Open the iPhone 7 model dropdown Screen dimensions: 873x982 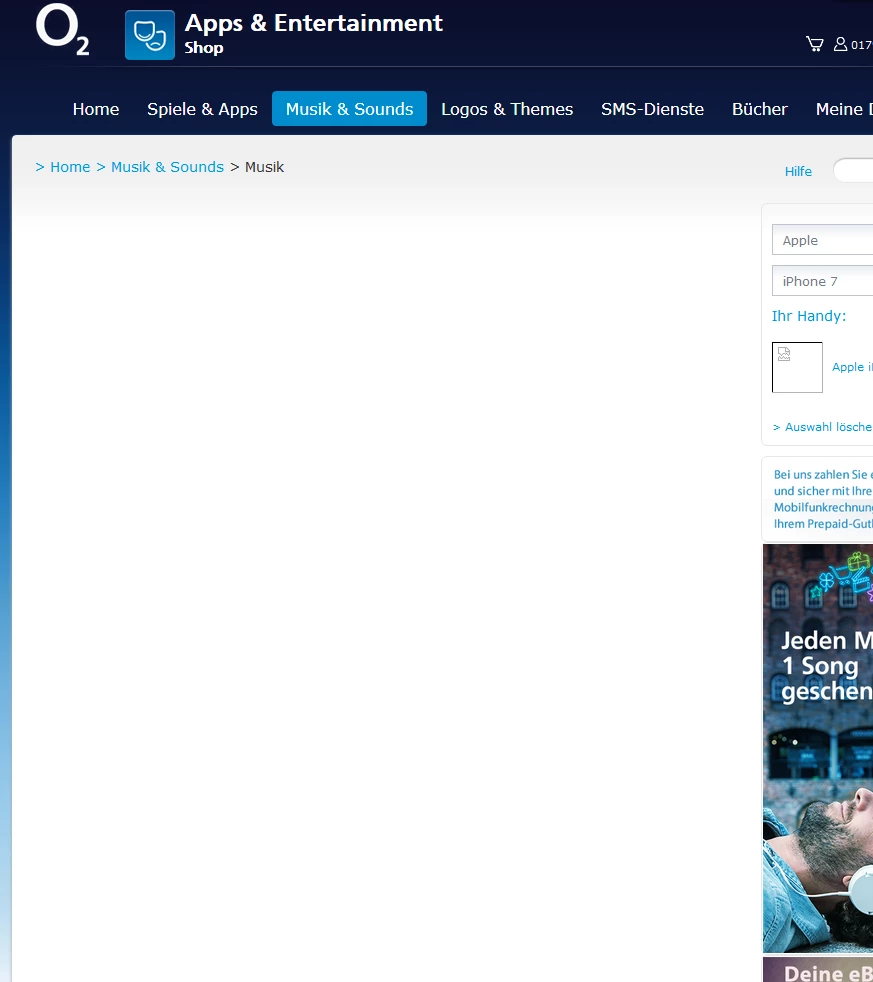click(822, 281)
